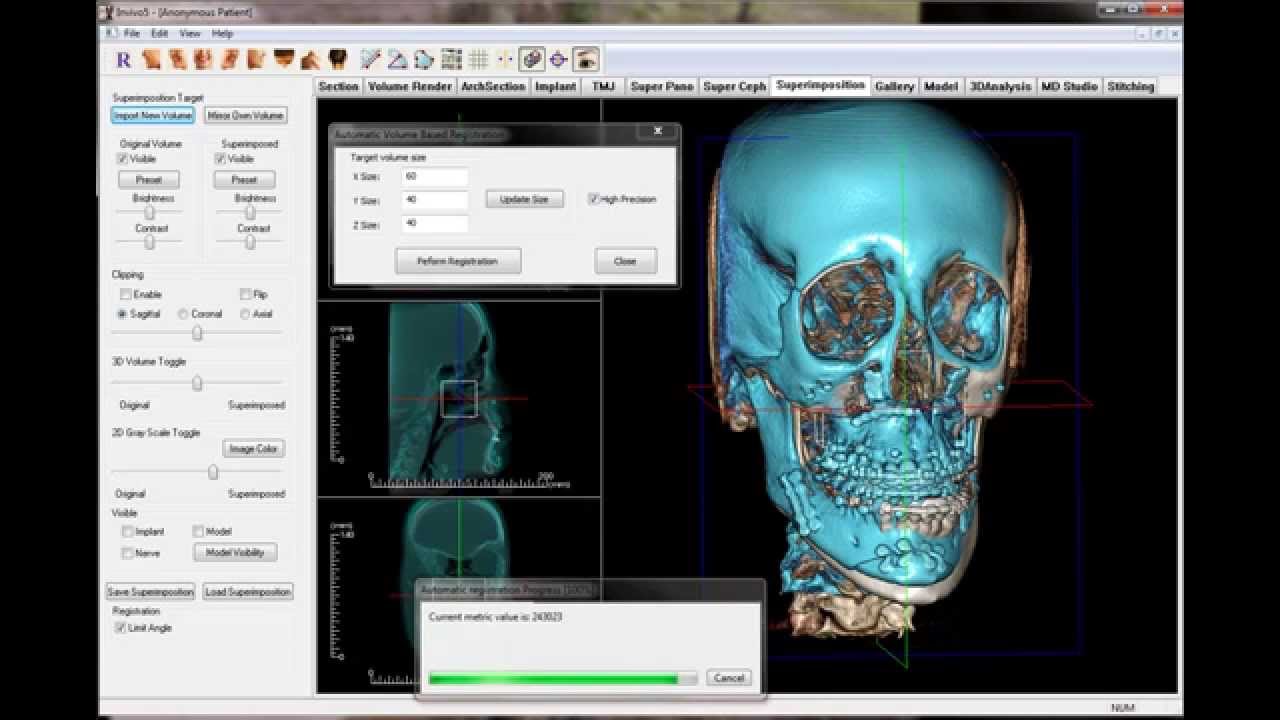Click Preset under Superimposed

point(244,180)
